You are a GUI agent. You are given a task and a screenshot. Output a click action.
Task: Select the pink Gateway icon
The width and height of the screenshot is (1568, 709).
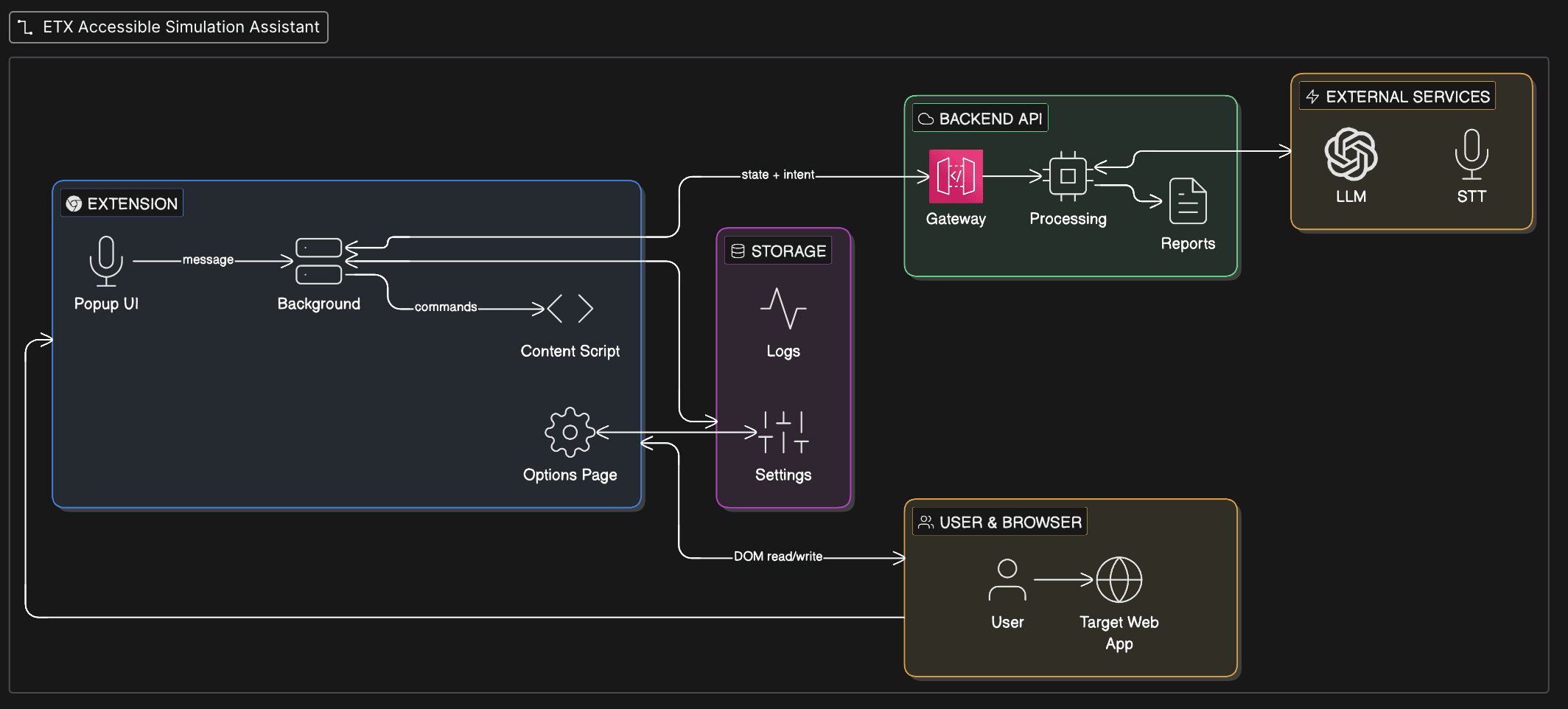(956, 178)
